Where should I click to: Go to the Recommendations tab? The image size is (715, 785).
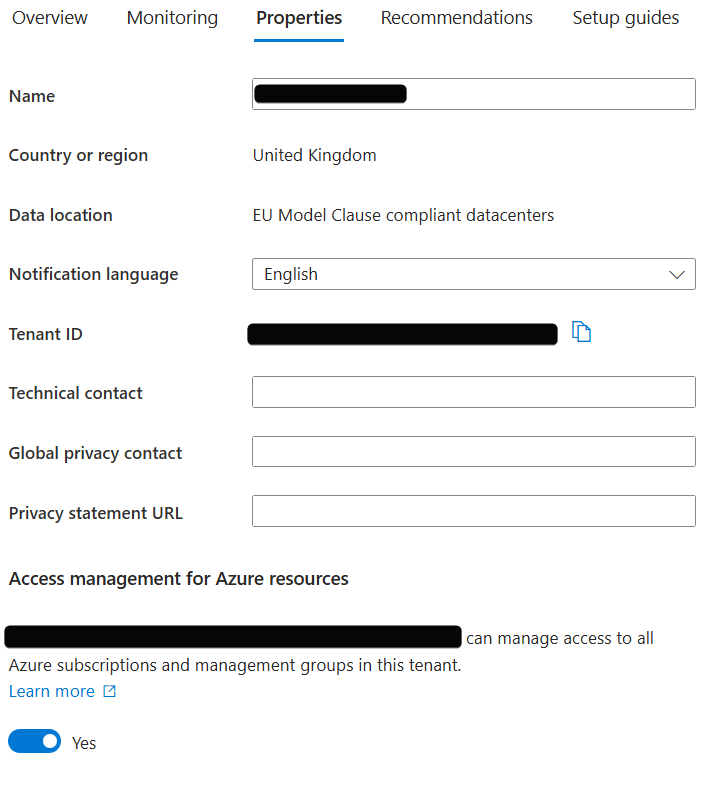[x=457, y=18]
